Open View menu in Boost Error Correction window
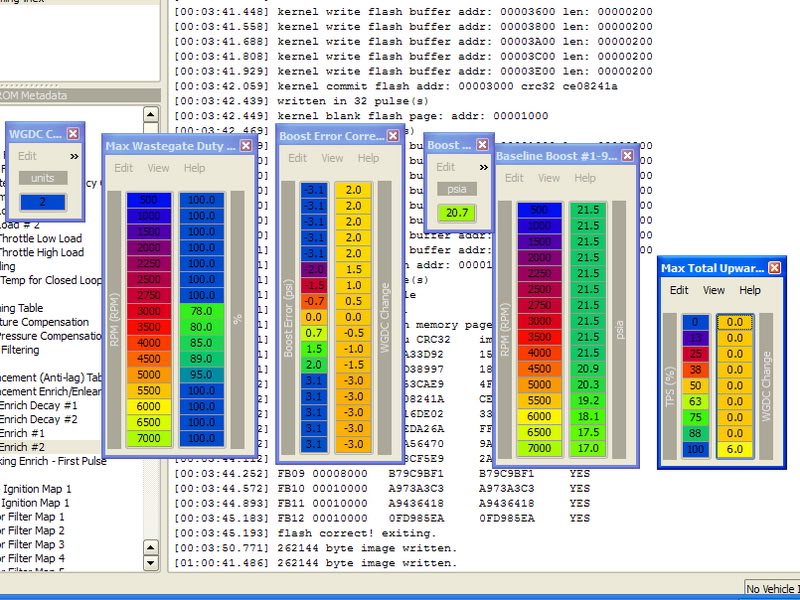Screen dimensions: 800x600 tap(332, 158)
